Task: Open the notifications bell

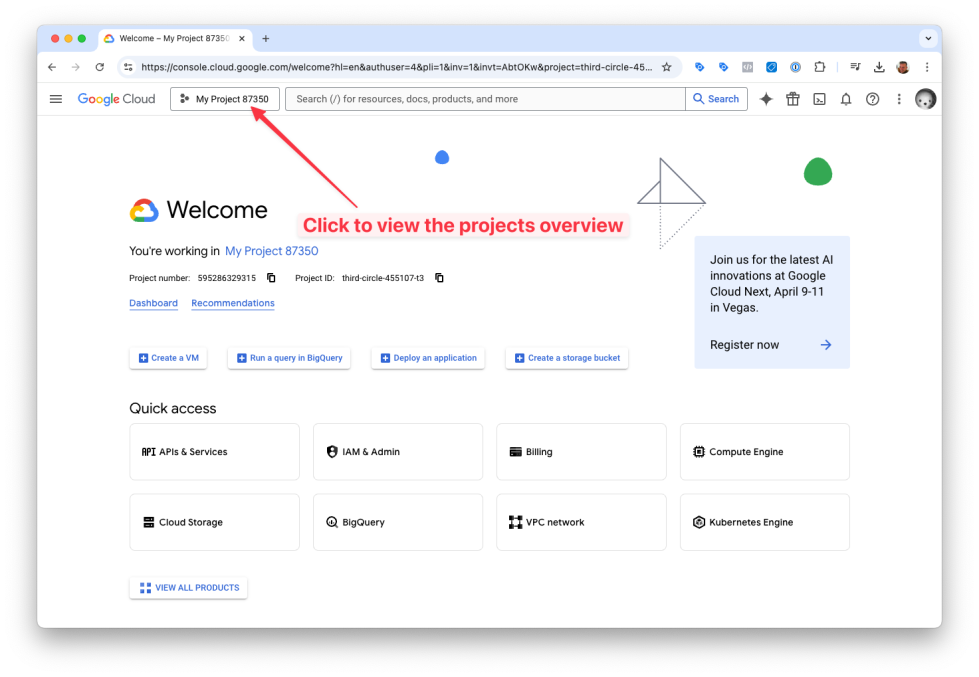Action: point(846,99)
